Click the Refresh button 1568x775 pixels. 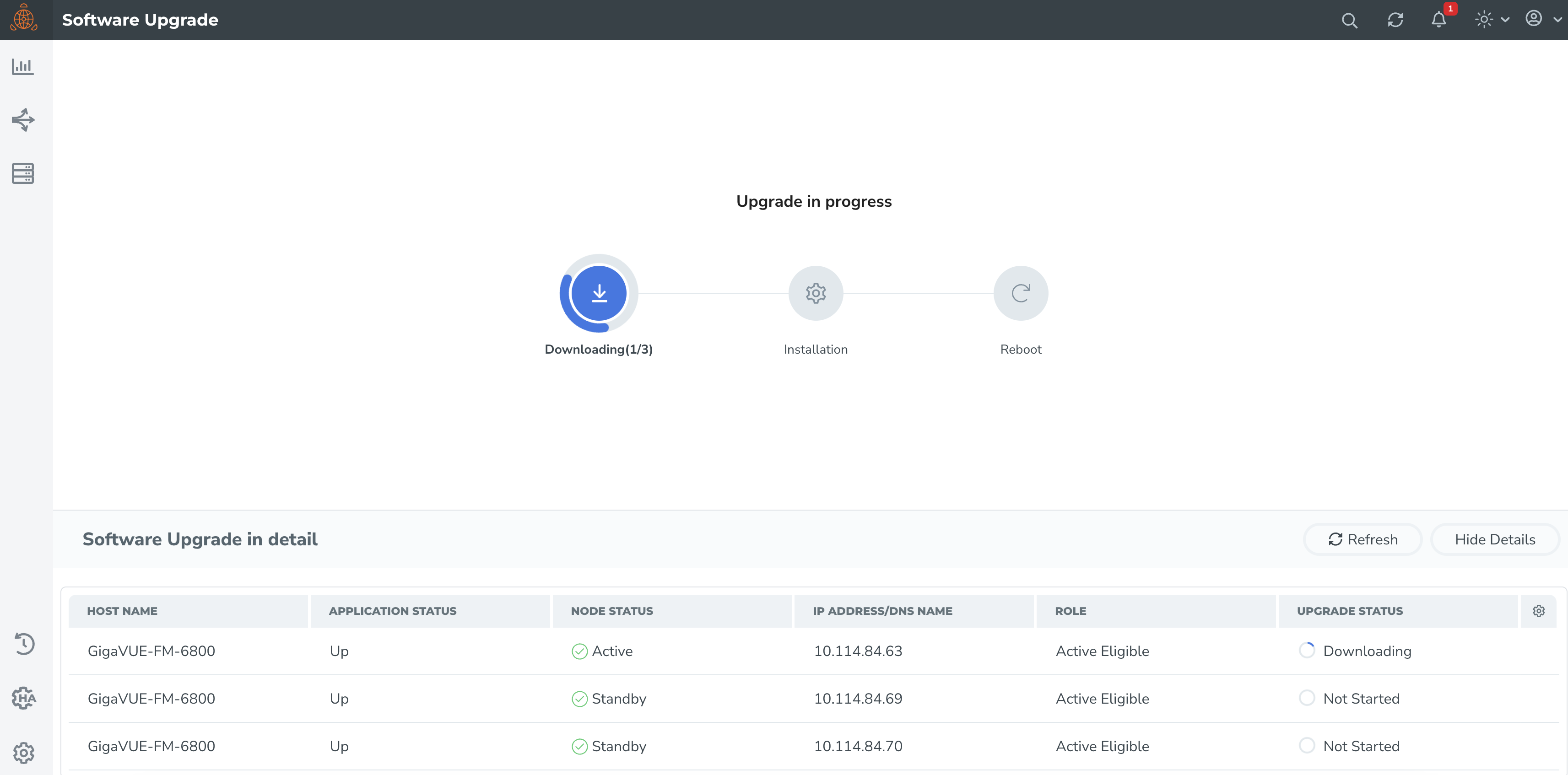click(1362, 539)
